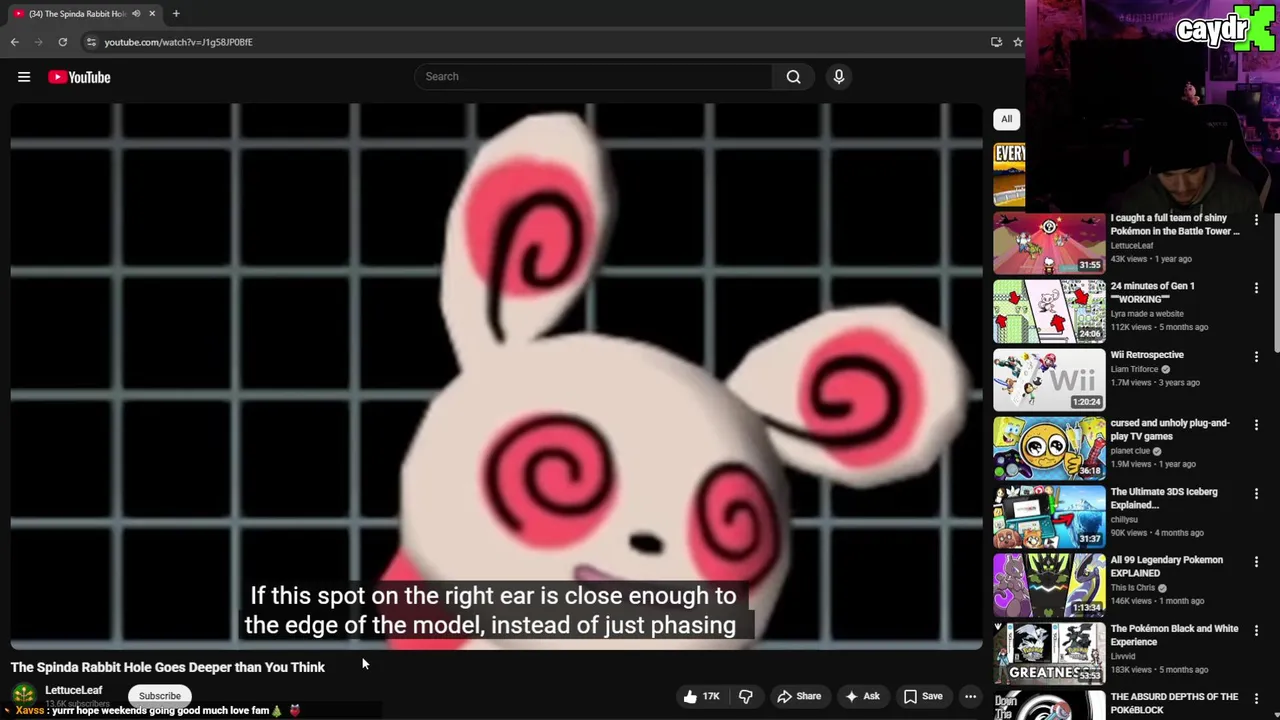Click 'planet clue' channel name
The width and height of the screenshot is (1280, 720).
coord(1130,451)
